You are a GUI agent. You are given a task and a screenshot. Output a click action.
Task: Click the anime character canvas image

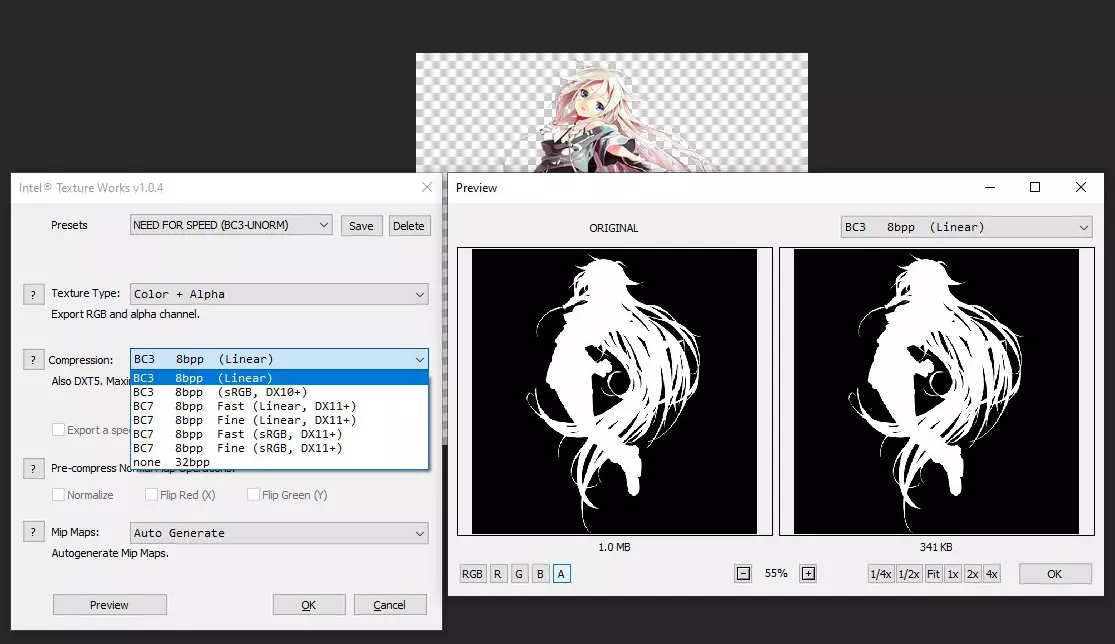click(x=612, y=112)
